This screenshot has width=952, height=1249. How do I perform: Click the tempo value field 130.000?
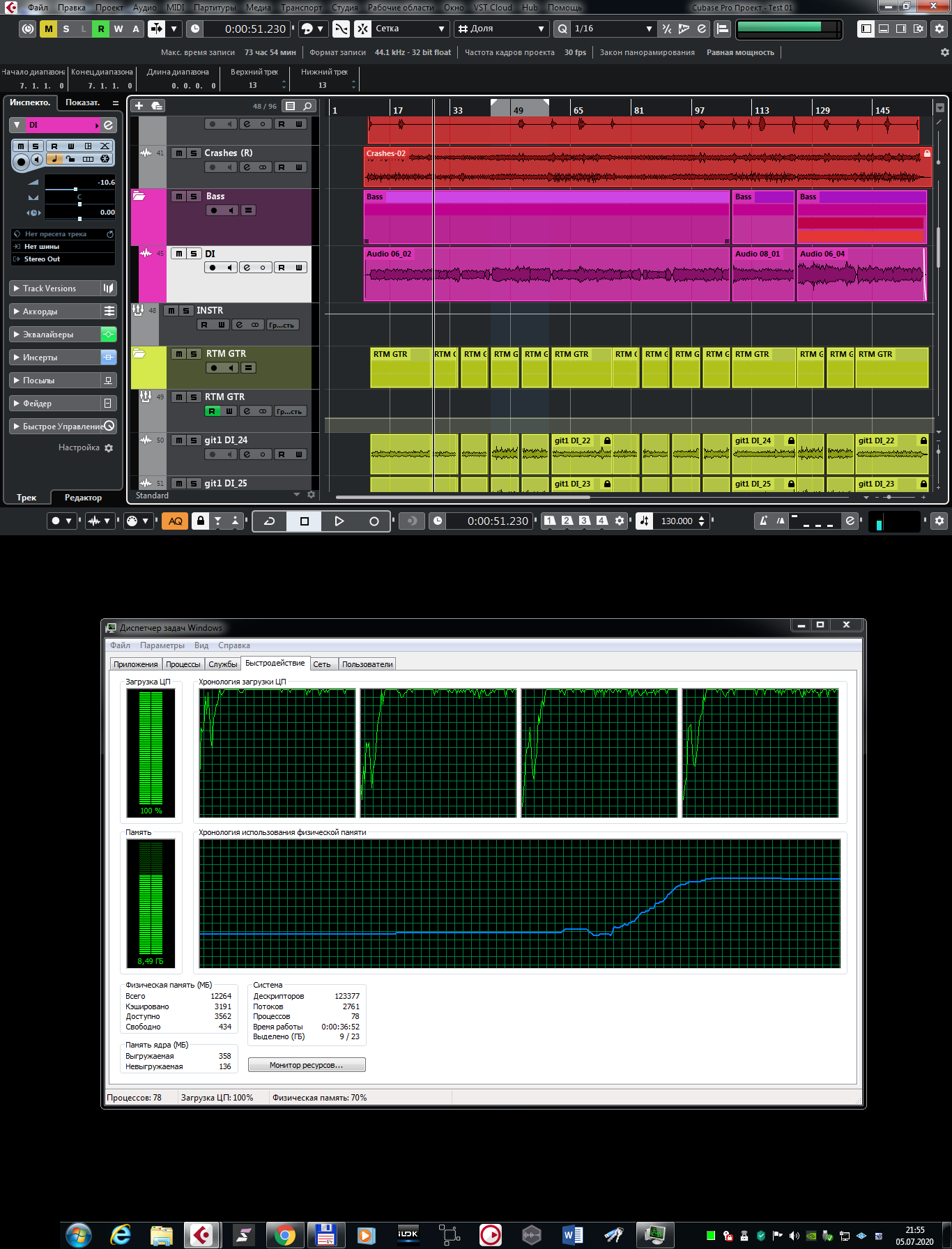[x=677, y=521]
